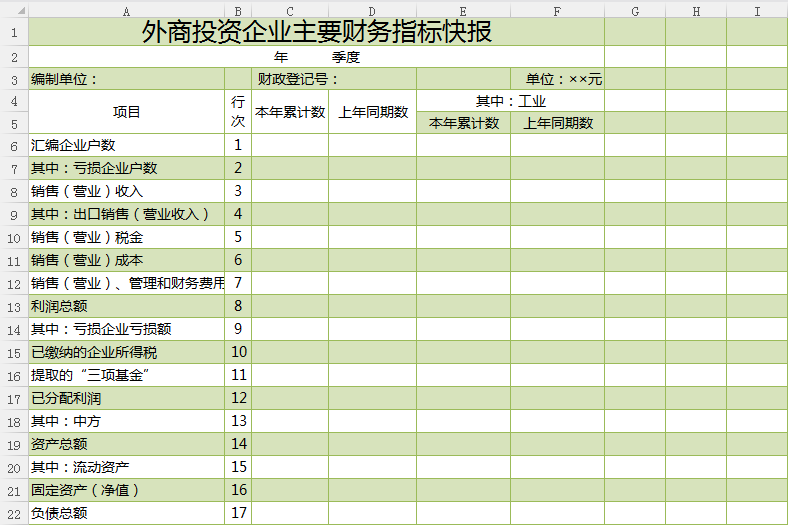Click row header 15
Viewport: 788px width, 525px height.
tap(14, 352)
